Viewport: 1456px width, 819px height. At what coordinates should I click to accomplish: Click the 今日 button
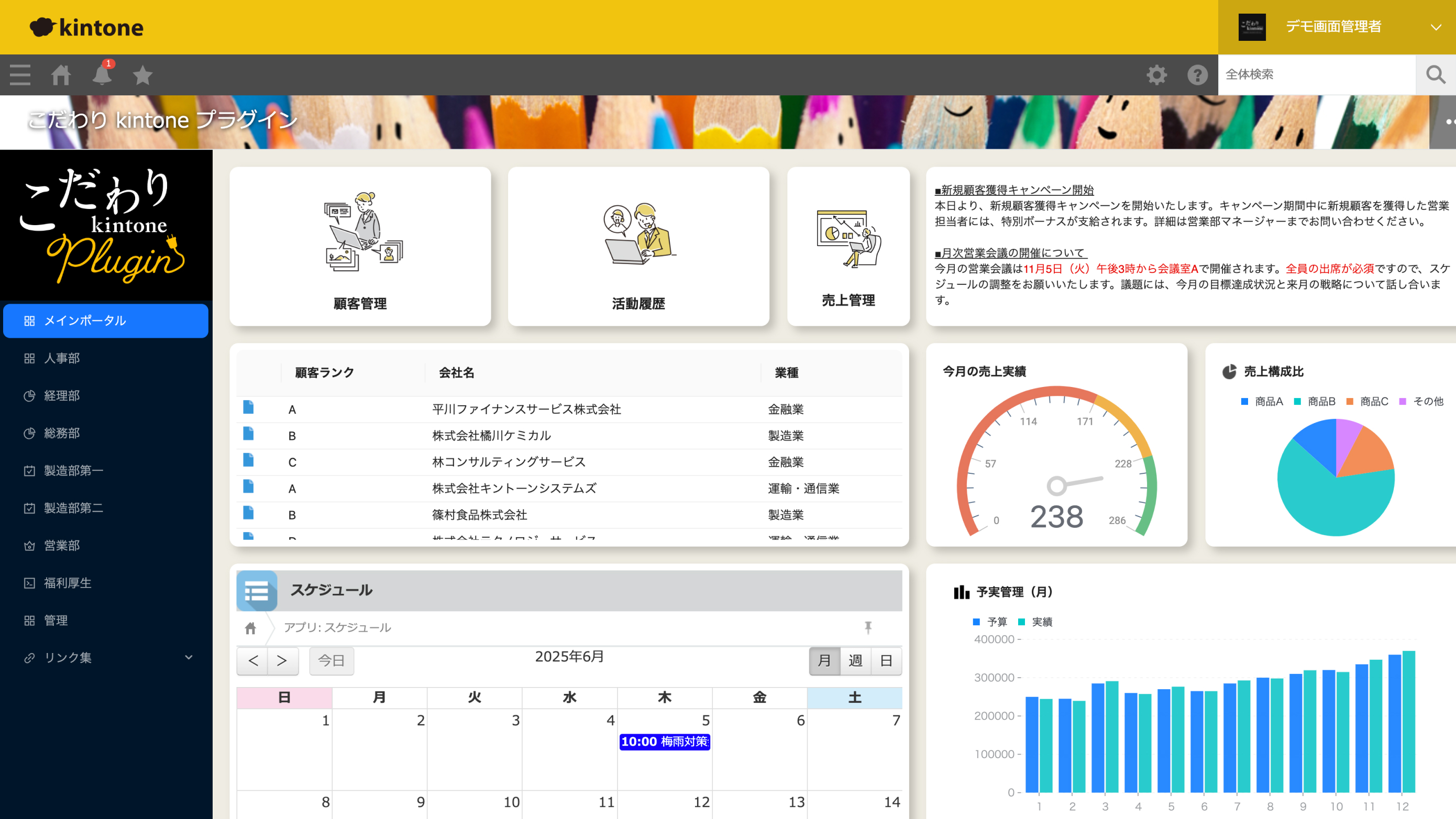331,661
